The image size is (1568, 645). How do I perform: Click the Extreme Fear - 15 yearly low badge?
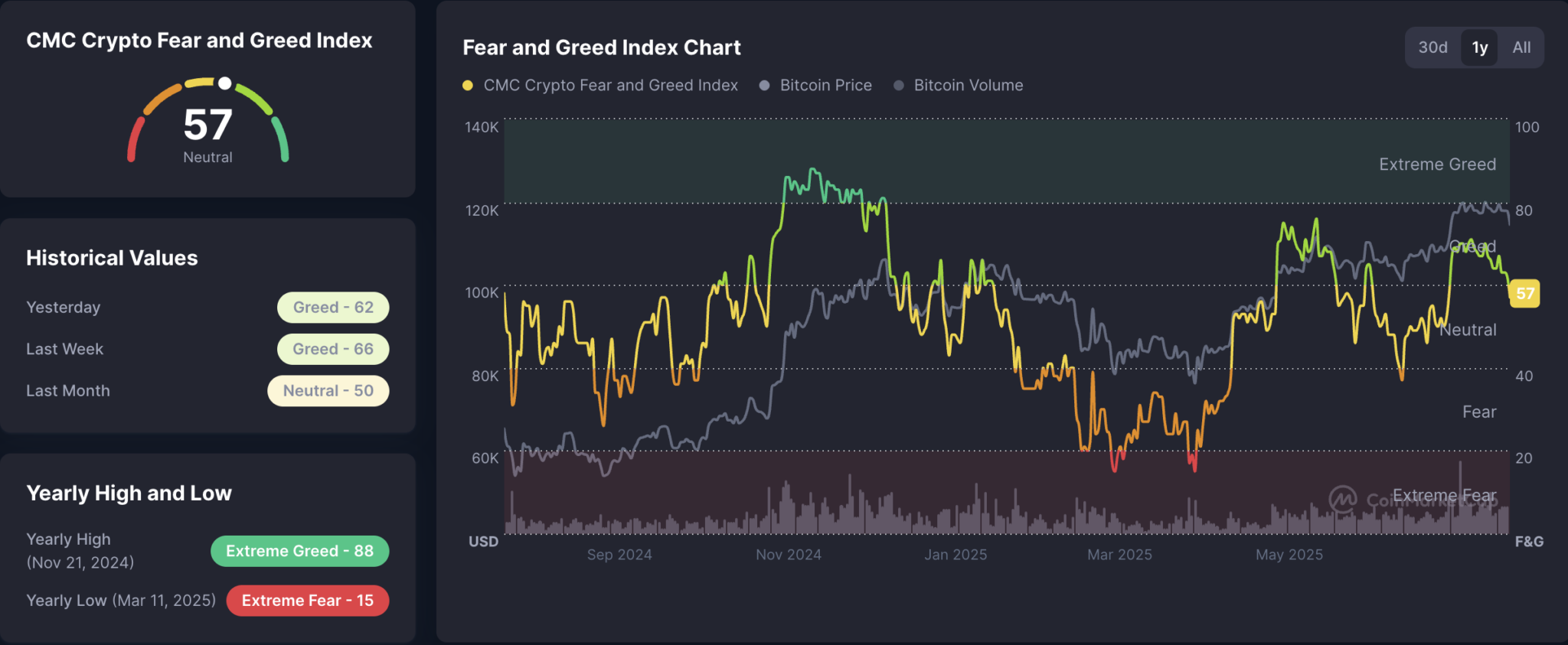[x=307, y=601]
